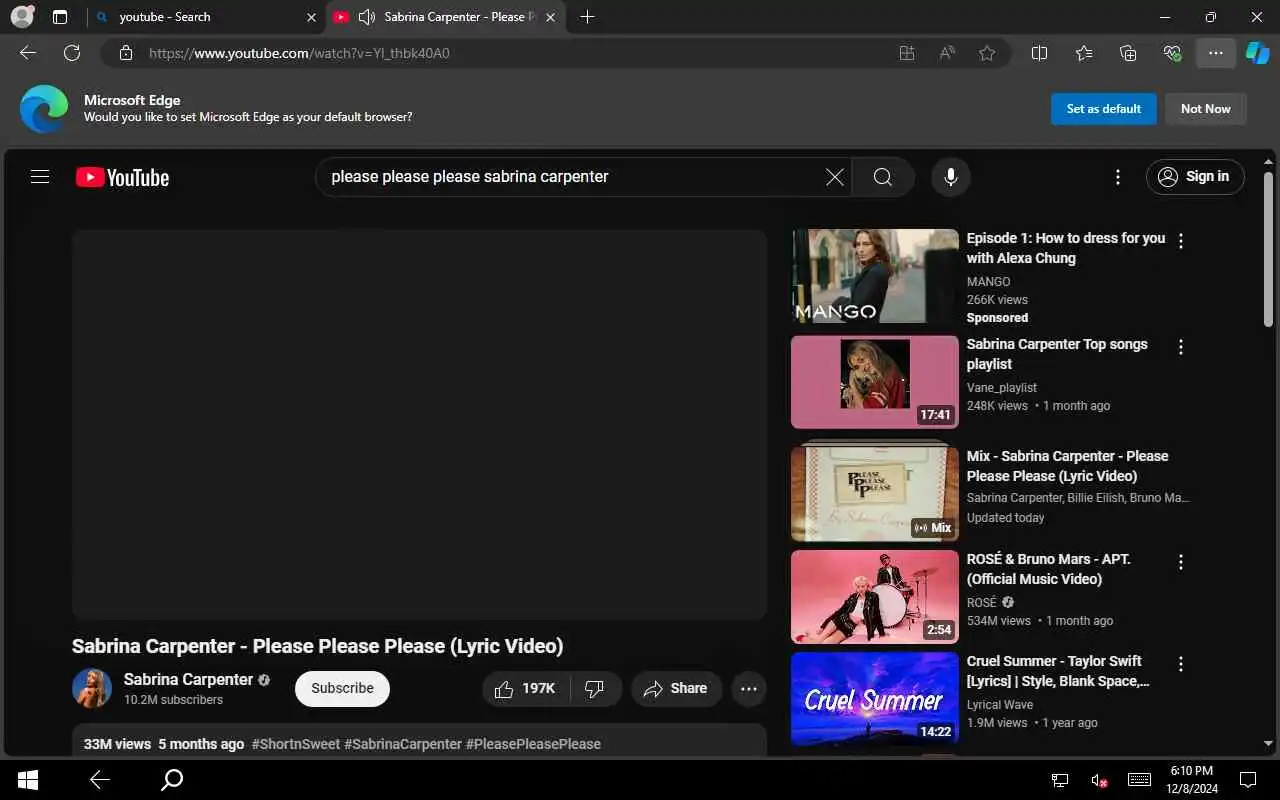
Task: Open options for the Alexa Chung episode ad
Action: 1181,241
